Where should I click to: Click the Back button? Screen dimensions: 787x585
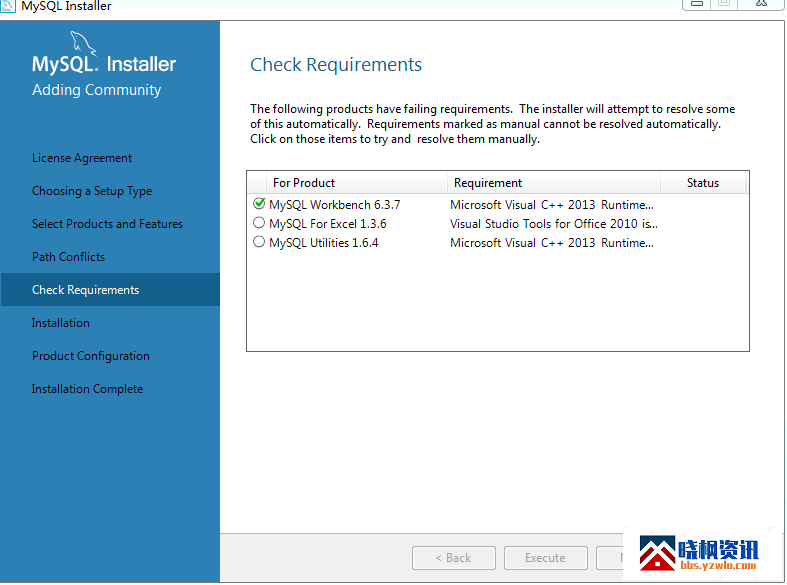[x=454, y=558]
